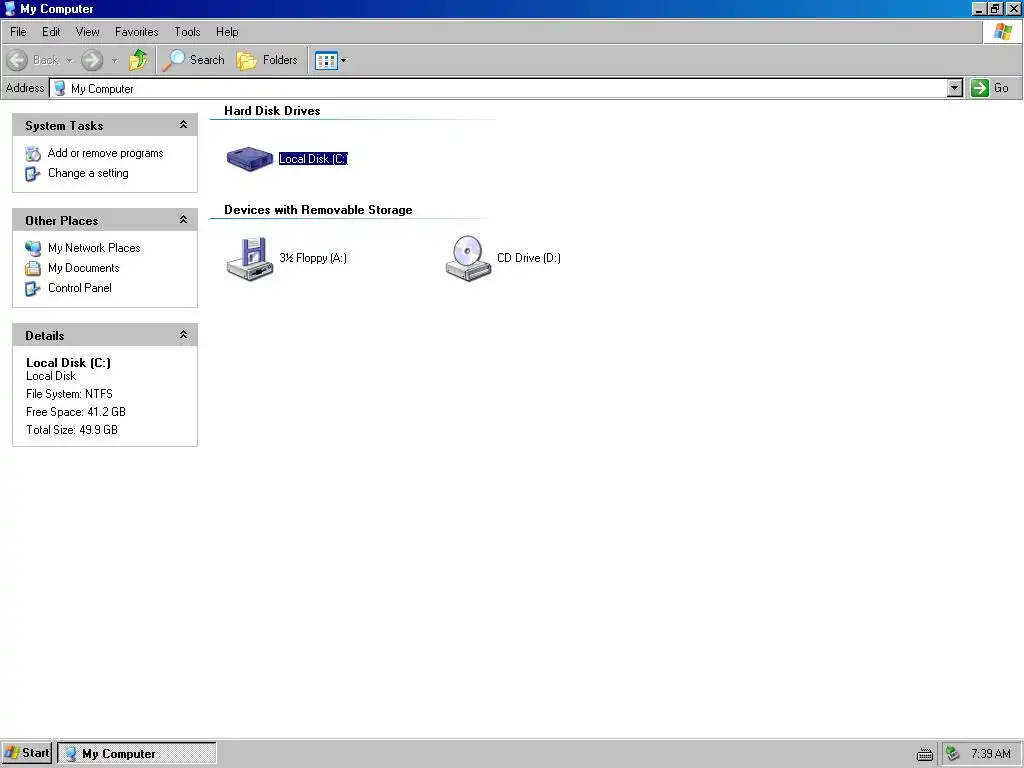Click the Add or remove programs icon
The height and width of the screenshot is (768, 1024).
pos(33,153)
